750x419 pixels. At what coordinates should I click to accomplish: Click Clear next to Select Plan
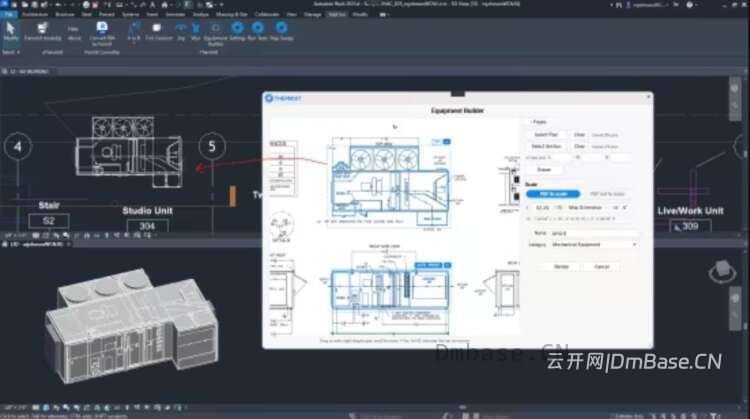coord(579,135)
